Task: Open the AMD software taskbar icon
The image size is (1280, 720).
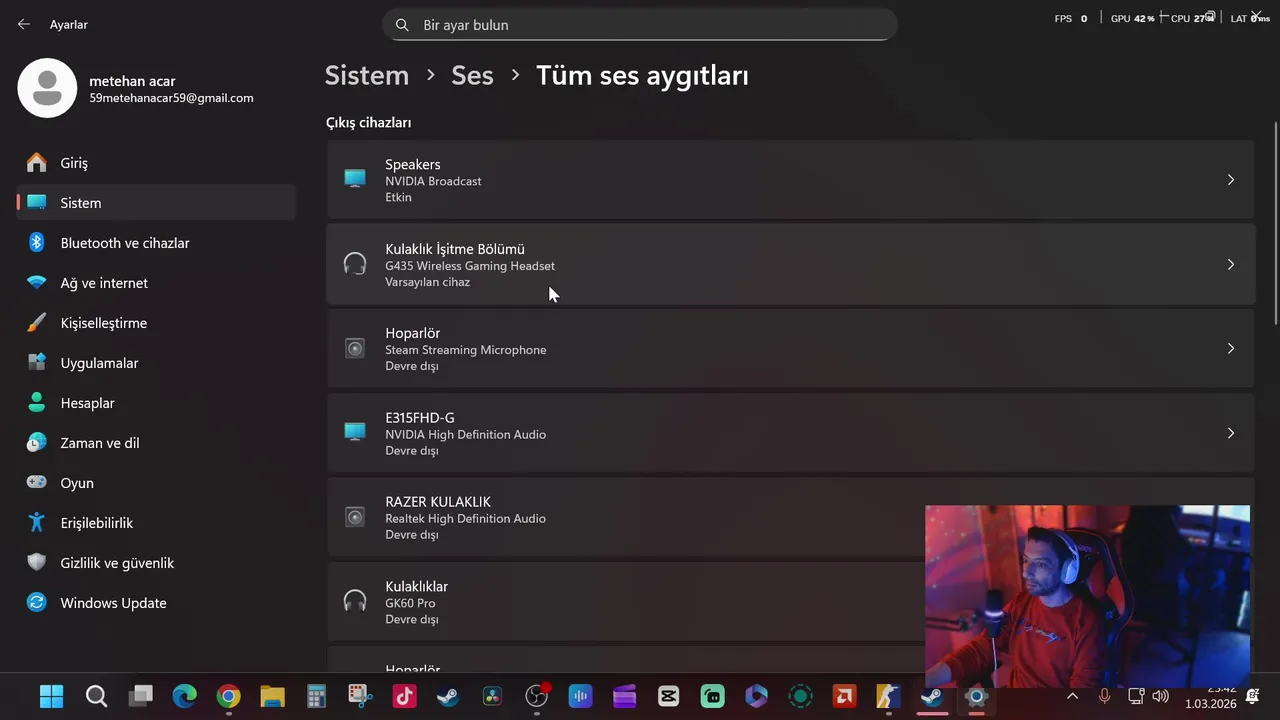Action: pos(845,696)
